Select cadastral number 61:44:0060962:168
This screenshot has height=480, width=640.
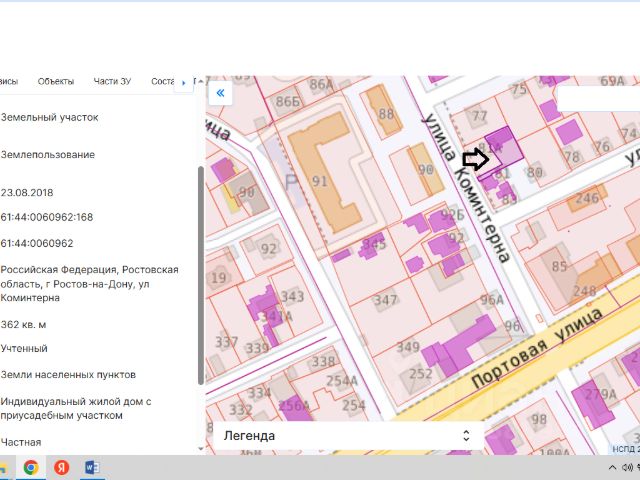click(47, 217)
